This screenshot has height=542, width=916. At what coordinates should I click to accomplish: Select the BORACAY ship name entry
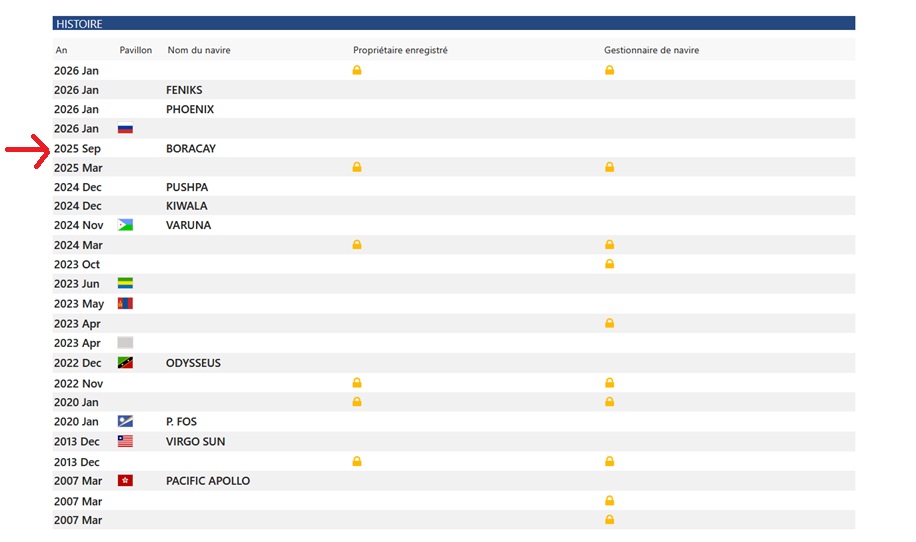pyautogui.click(x=190, y=149)
